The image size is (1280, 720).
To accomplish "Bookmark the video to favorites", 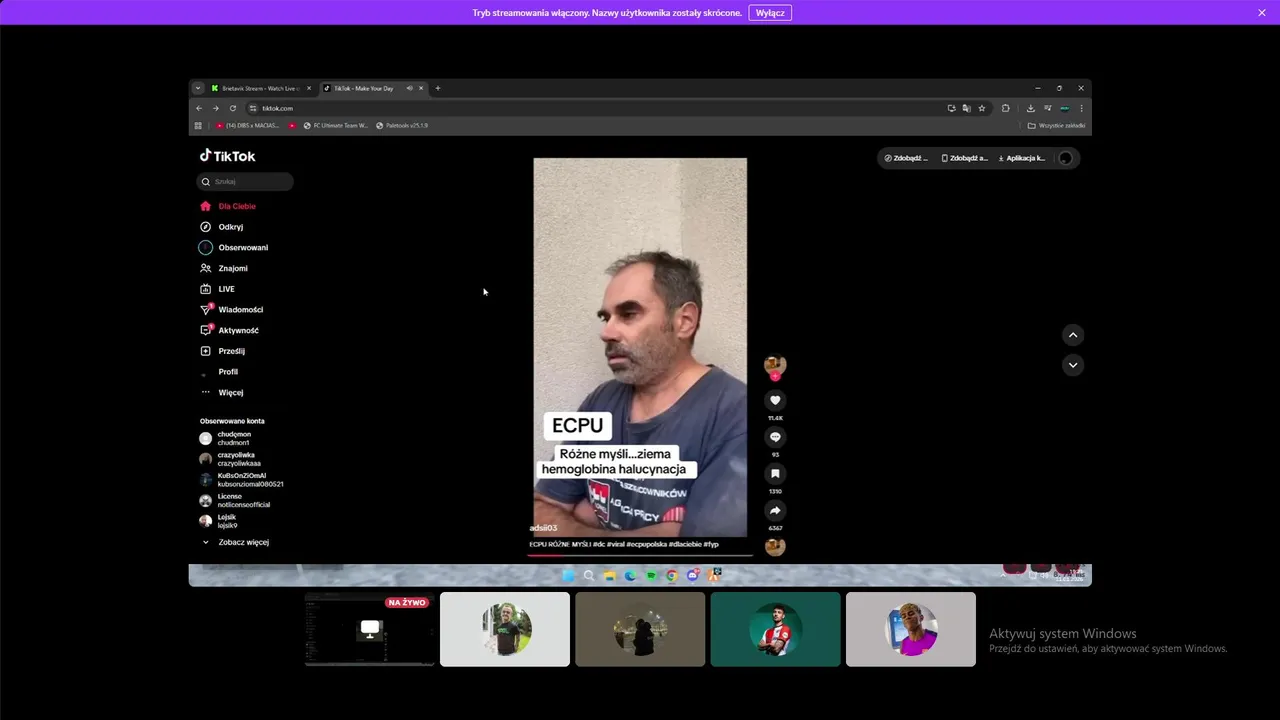I will (x=775, y=474).
